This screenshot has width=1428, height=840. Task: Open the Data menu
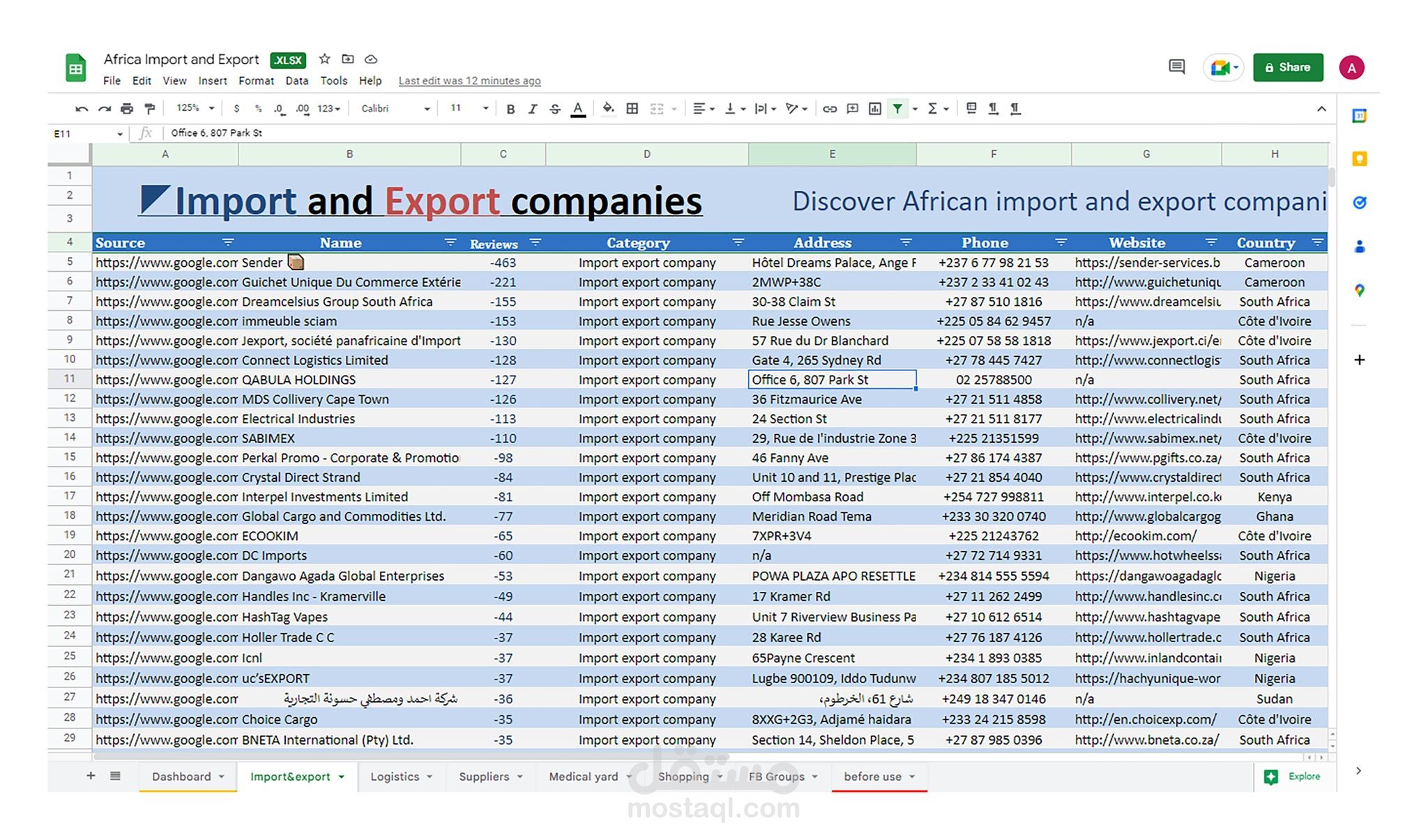[296, 81]
